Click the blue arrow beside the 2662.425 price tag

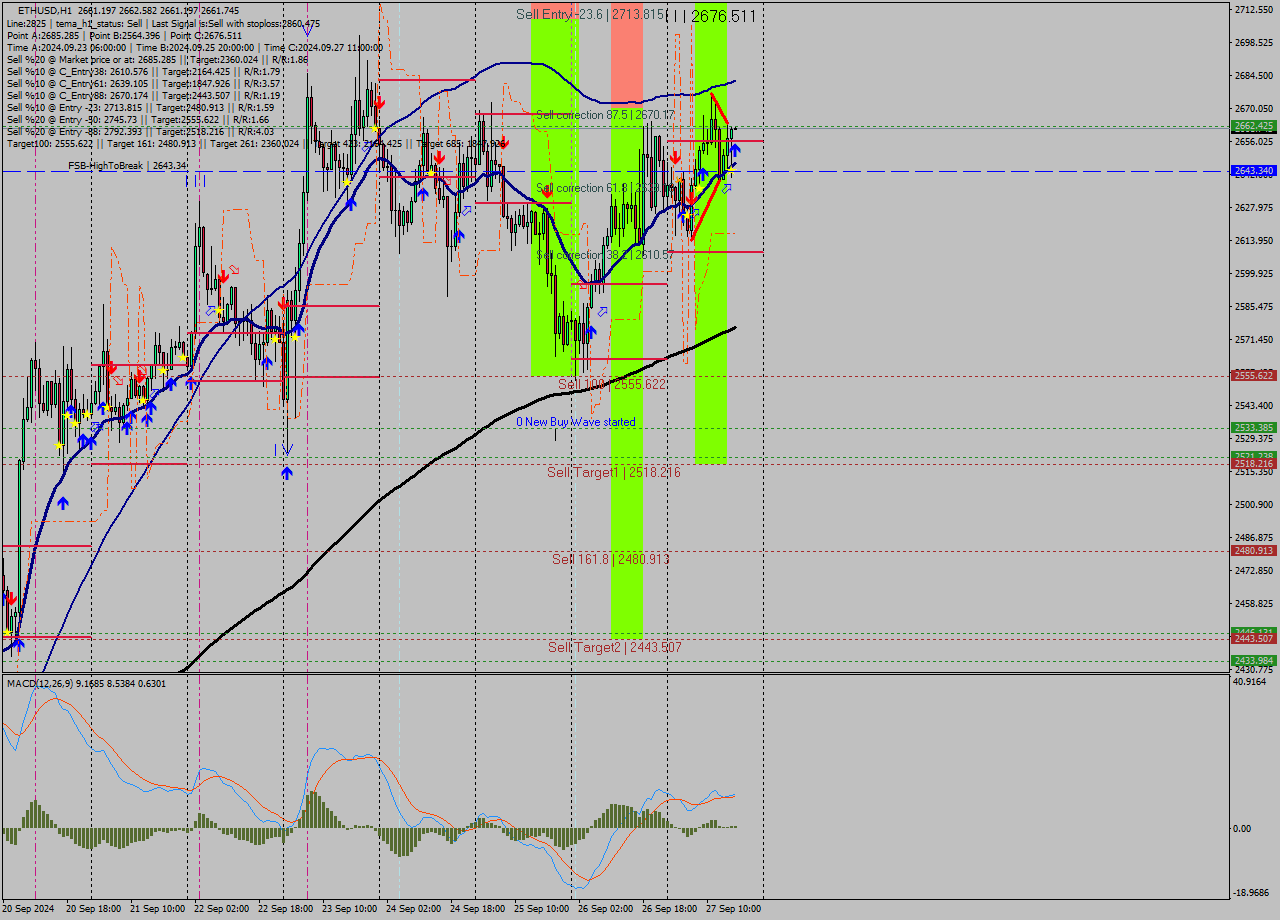click(734, 150)
